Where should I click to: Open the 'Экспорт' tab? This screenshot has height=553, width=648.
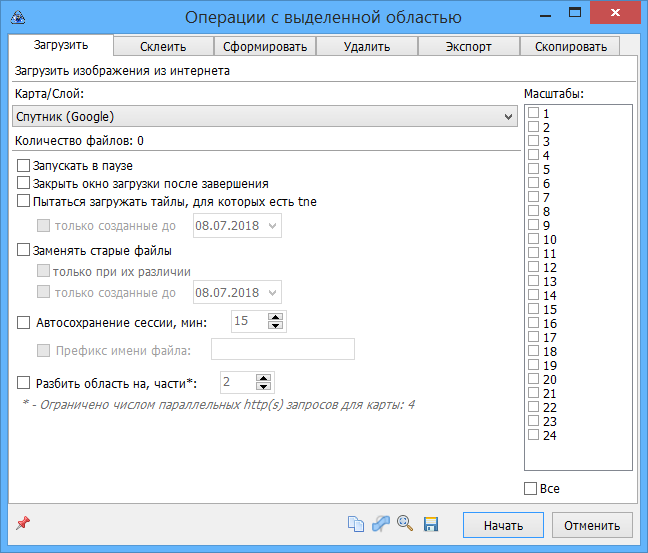[x=468, y=46]
